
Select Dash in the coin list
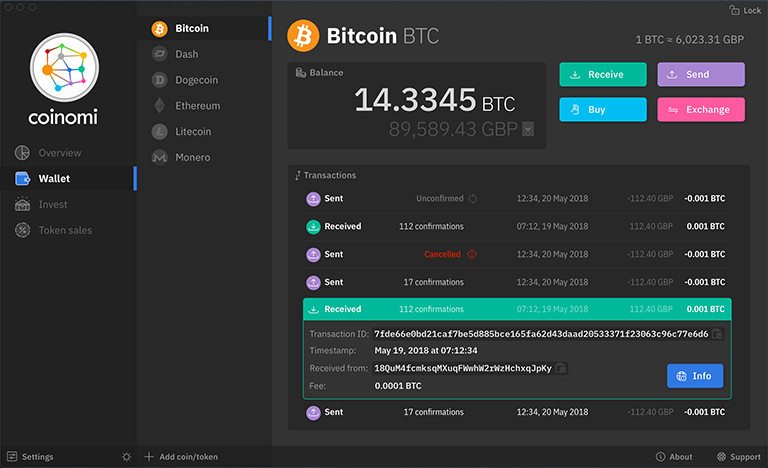pos(204,54)
